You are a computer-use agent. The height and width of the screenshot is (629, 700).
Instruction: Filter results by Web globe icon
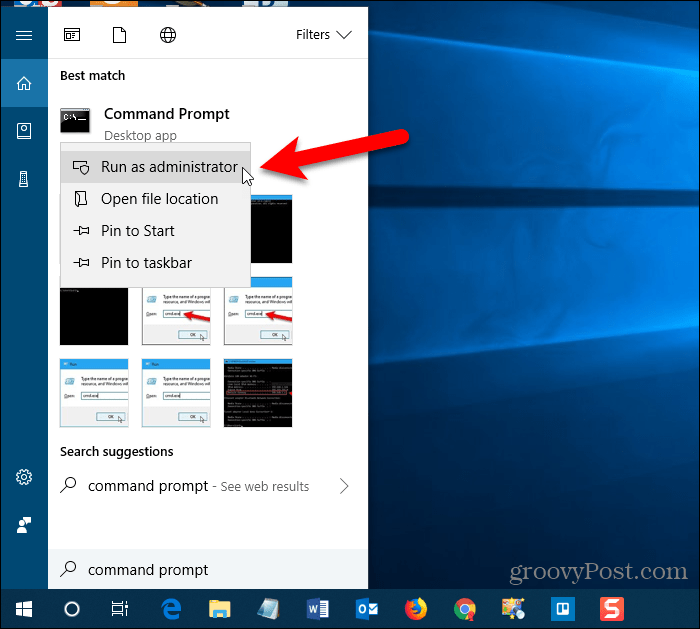pos(168,35)
